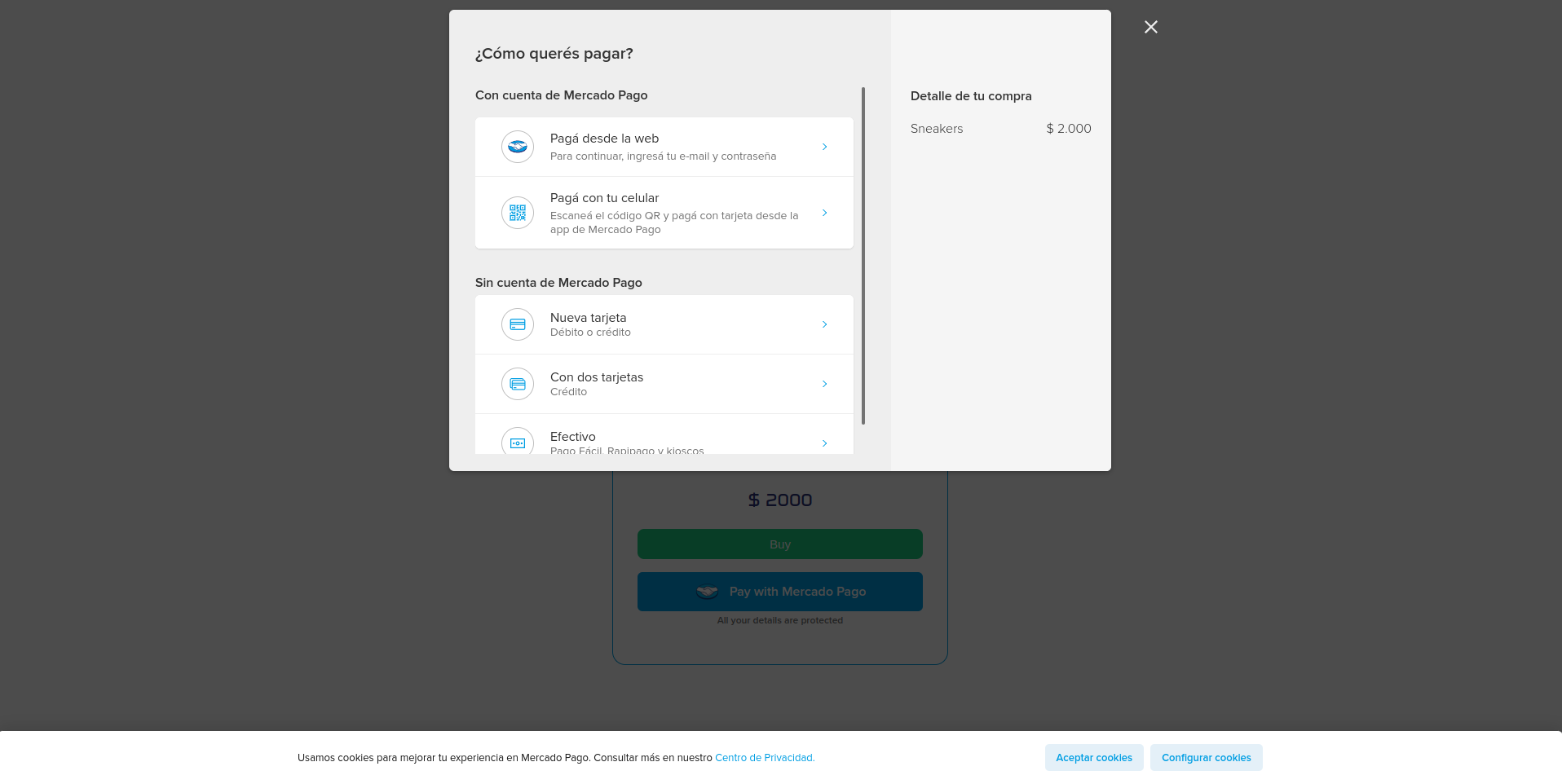
Task: Select Pagá con tu celular option
Action: 664,213
